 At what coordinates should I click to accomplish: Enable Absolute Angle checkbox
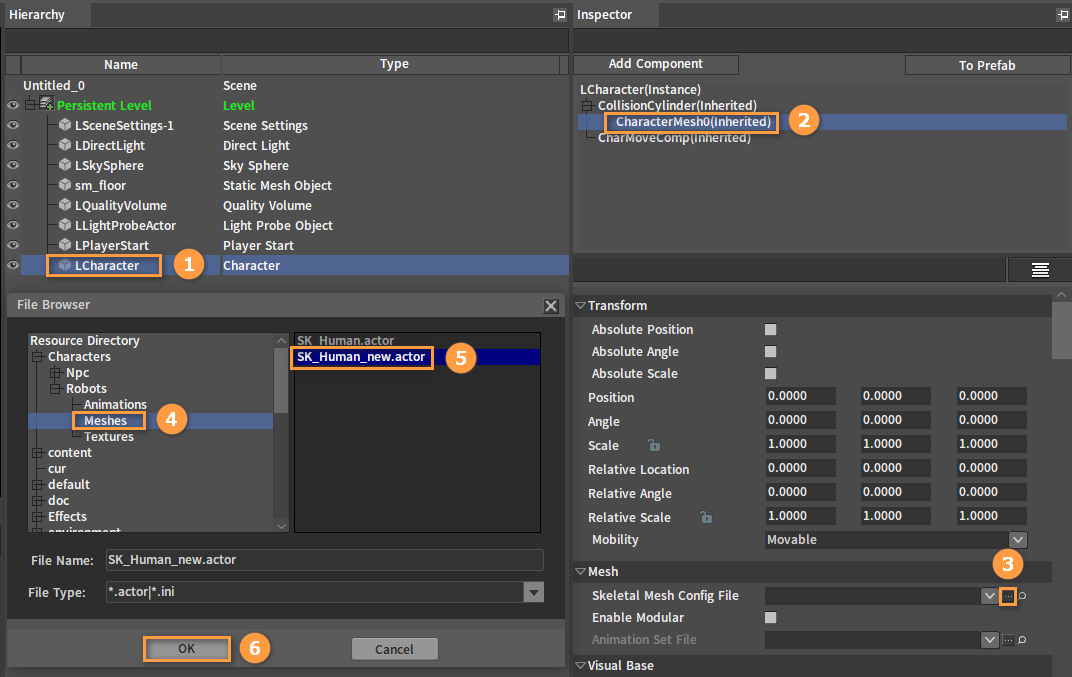pos(770,351)
